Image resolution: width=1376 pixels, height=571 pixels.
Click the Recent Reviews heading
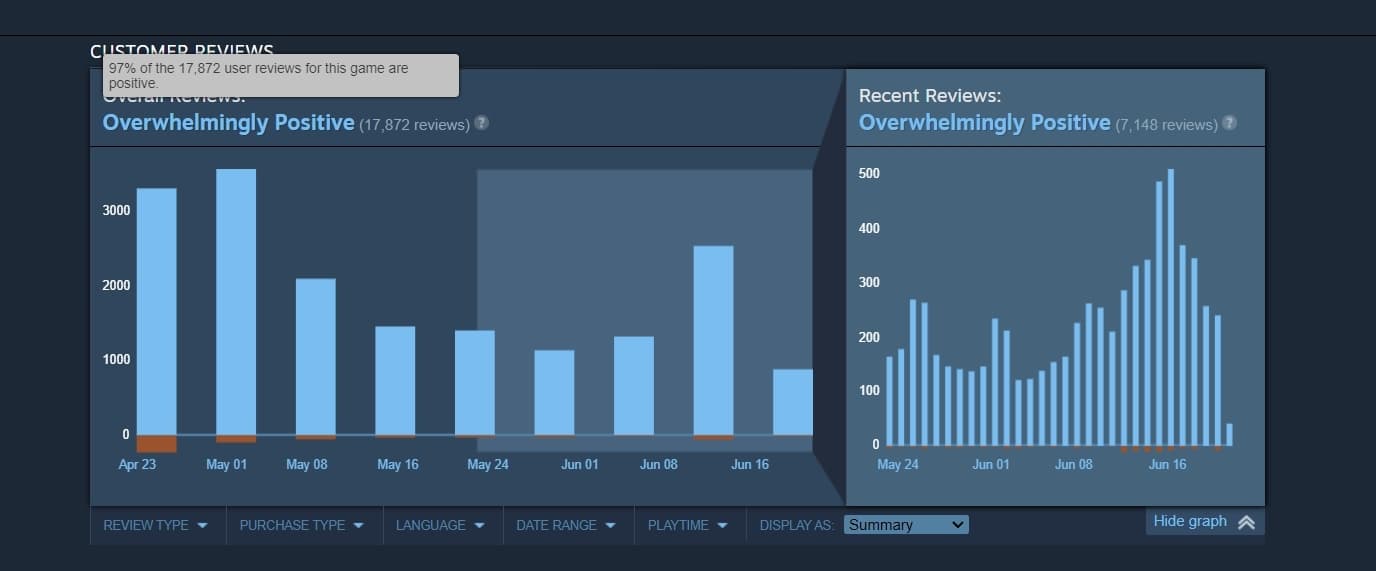coord(930,96)
